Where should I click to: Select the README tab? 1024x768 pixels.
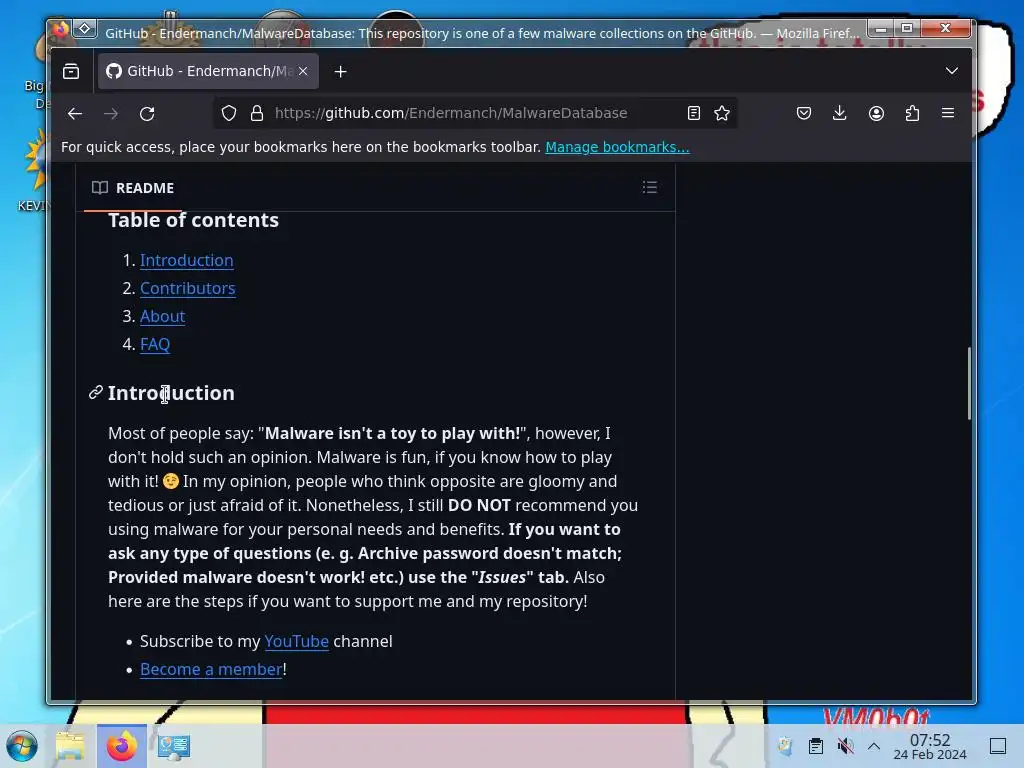coord(133,188)
